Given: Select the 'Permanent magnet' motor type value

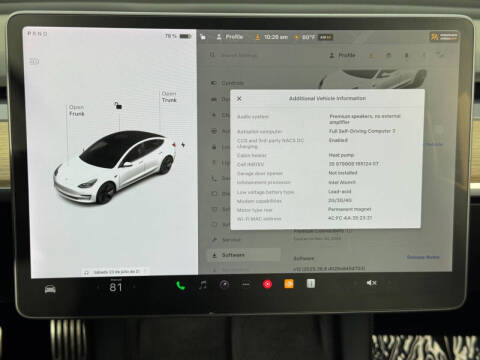Looking at the screenshot, I should (x=349, y=209).
